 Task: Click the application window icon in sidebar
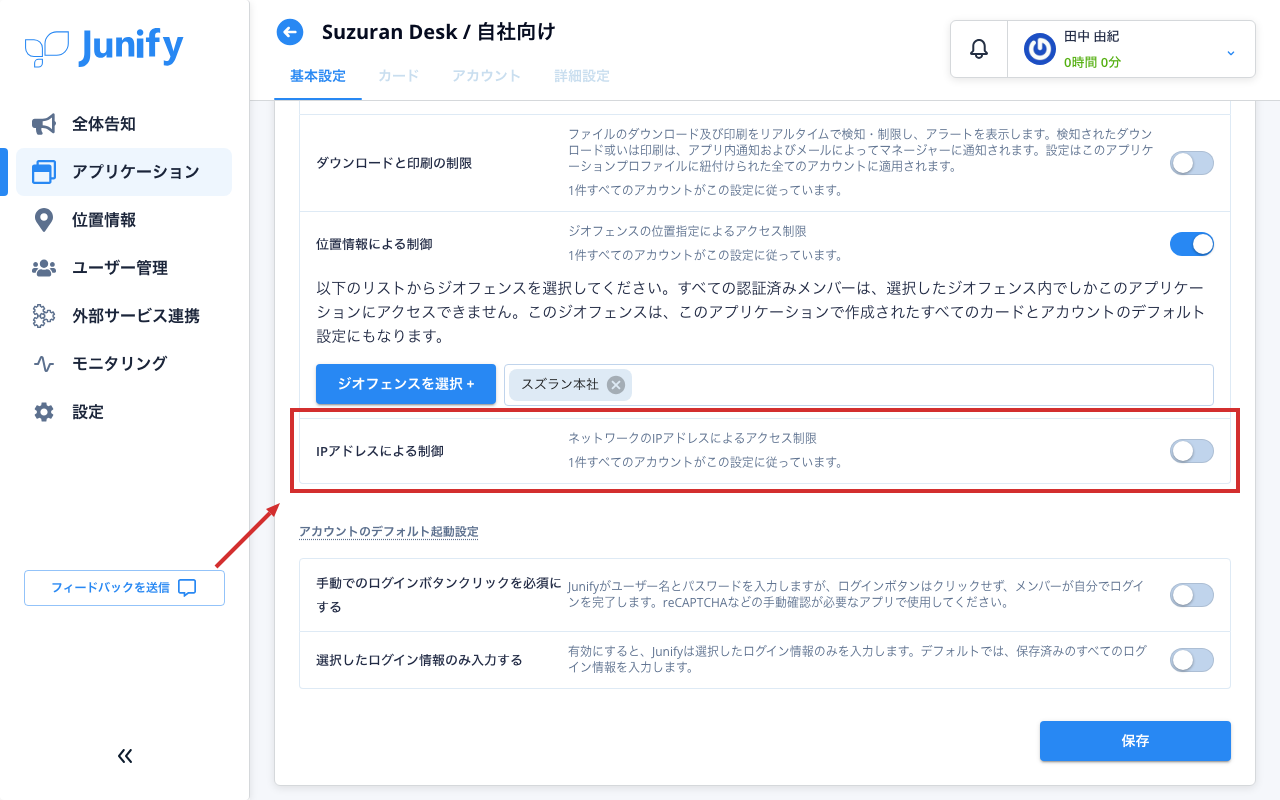click(x=43, y=172)
